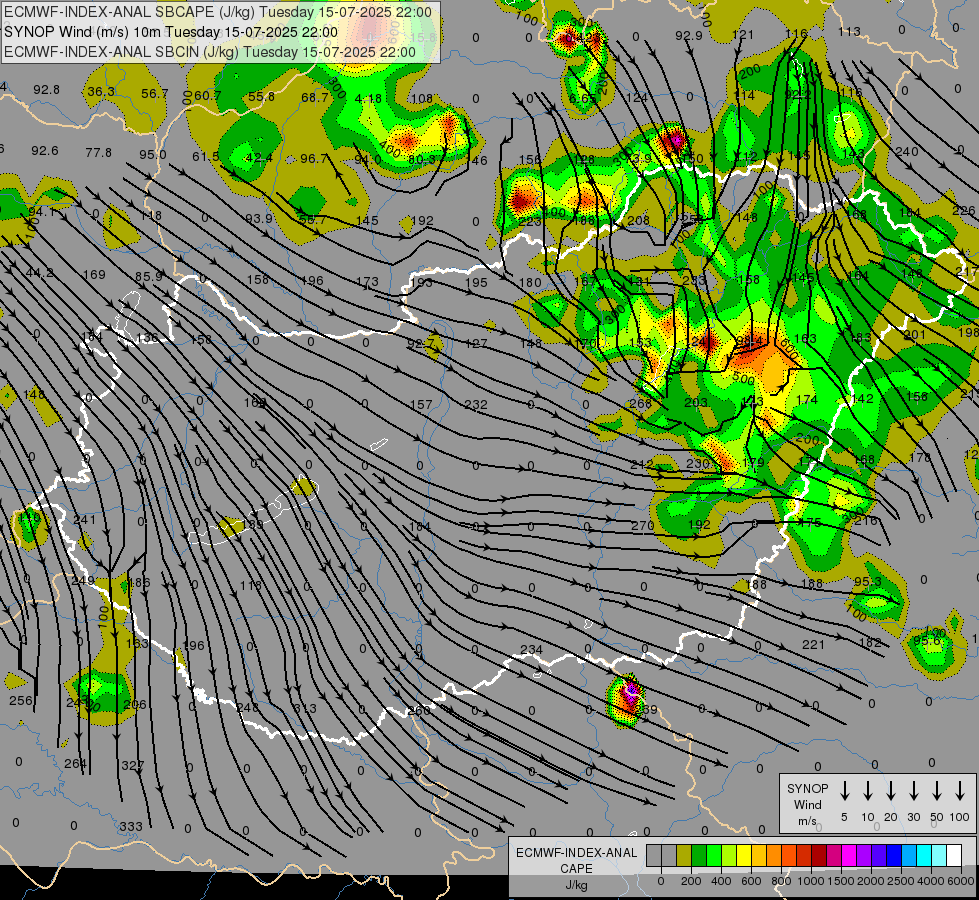This screenshot has width=979, height=900.
Task: Click the 2500 tick label in CAPE legend
Action: [x=901, y=881]
